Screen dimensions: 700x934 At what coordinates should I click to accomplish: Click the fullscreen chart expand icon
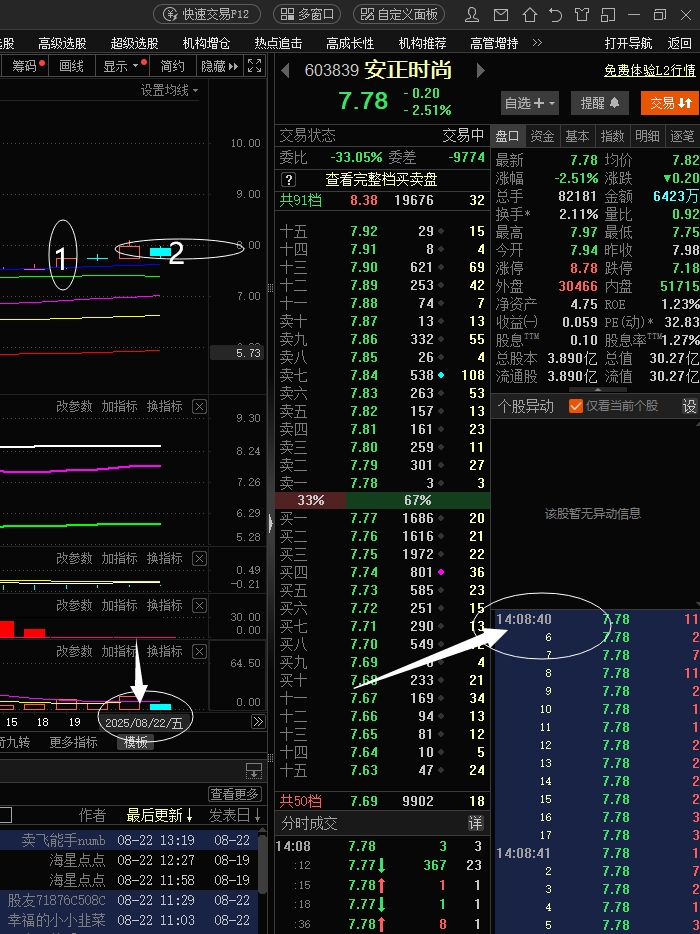pyautogui.click(x=254, y=66)
